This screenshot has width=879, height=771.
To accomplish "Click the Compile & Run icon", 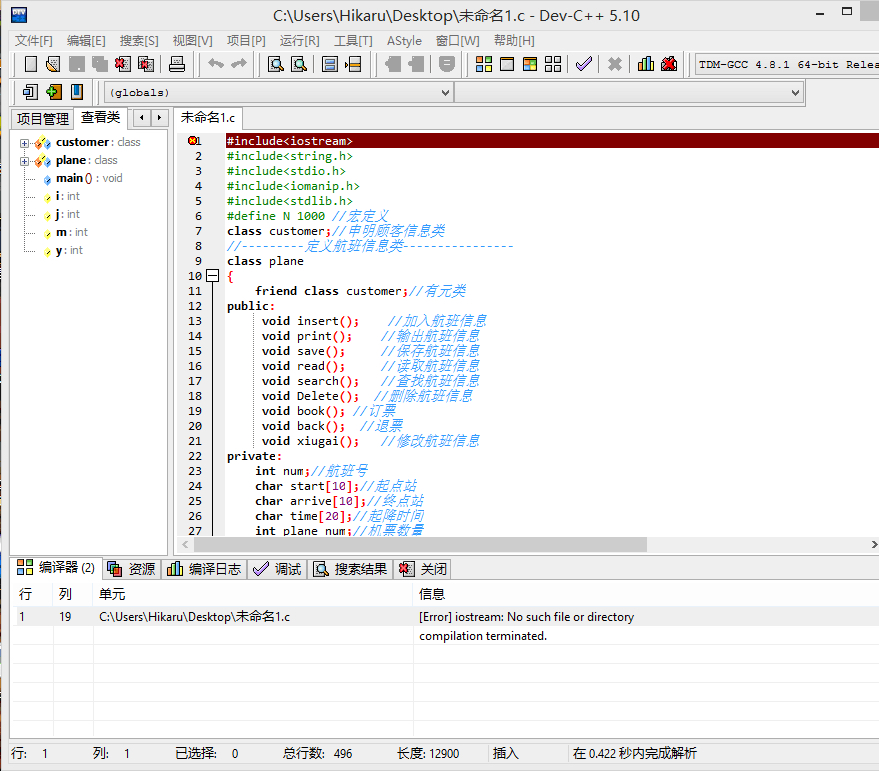I will click(x=530, y=64).
